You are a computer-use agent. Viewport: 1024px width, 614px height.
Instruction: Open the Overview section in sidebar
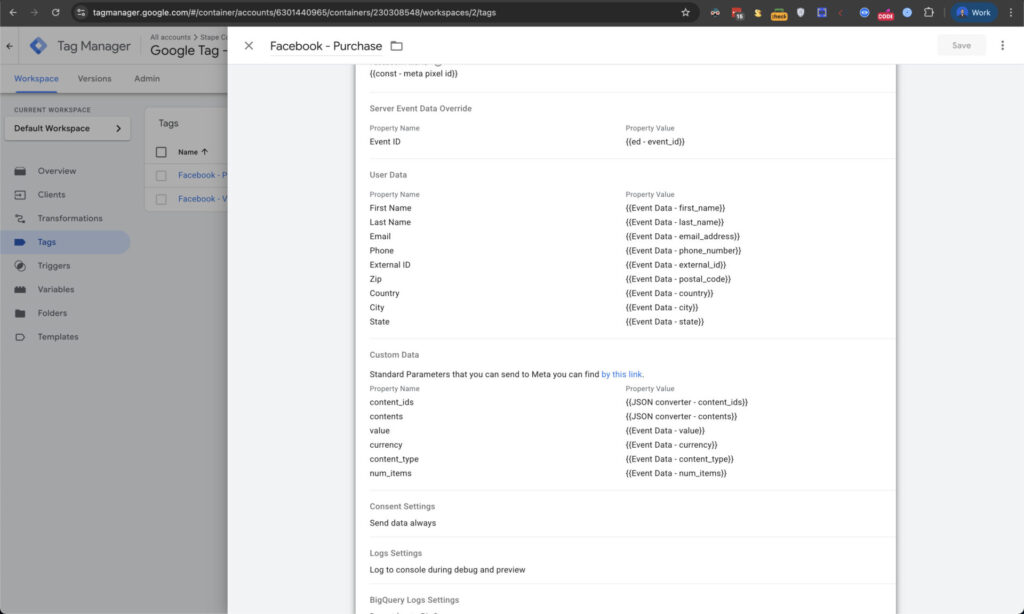tap(56, 171)
